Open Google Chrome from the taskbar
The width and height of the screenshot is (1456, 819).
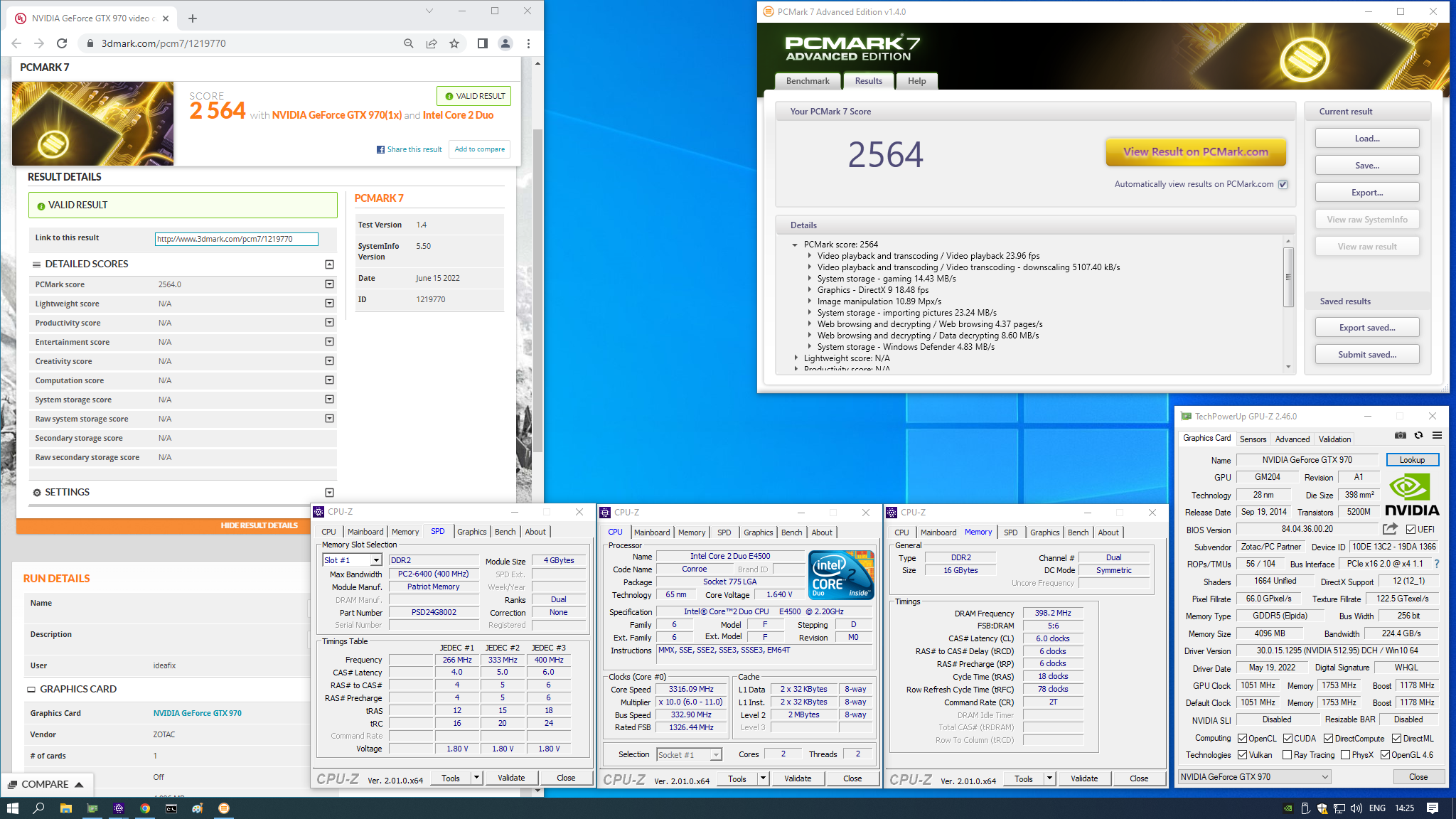(x=145, y=808)
